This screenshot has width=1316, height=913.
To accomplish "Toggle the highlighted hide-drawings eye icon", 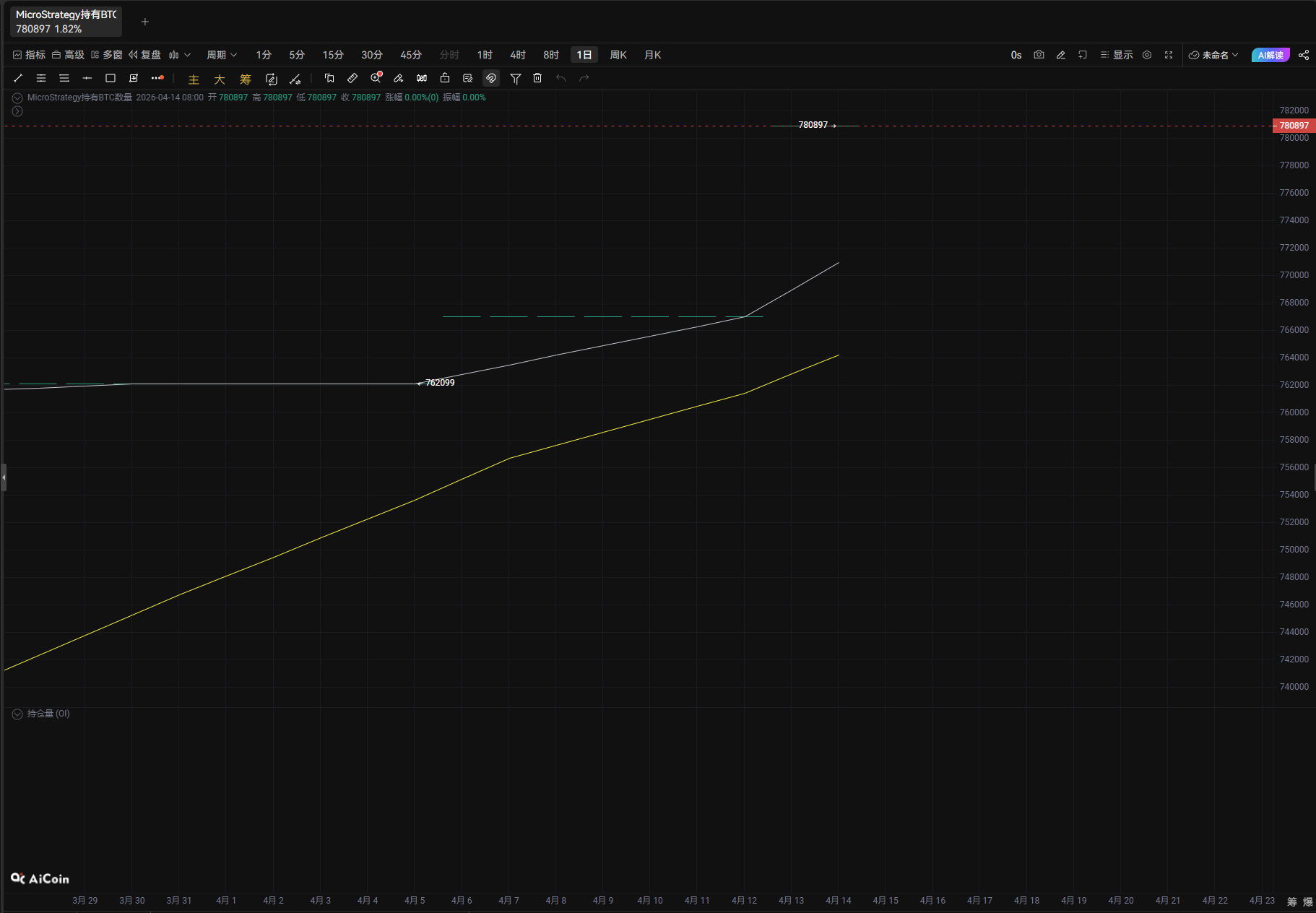I will (x=491, y=78).
